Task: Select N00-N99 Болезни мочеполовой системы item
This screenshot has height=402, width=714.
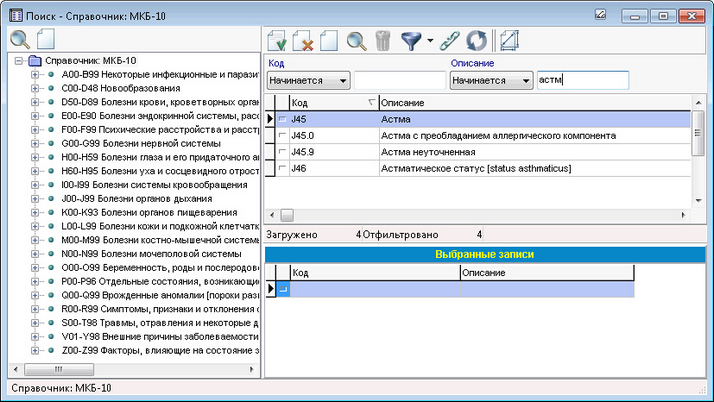Action: tap(151, 254)
